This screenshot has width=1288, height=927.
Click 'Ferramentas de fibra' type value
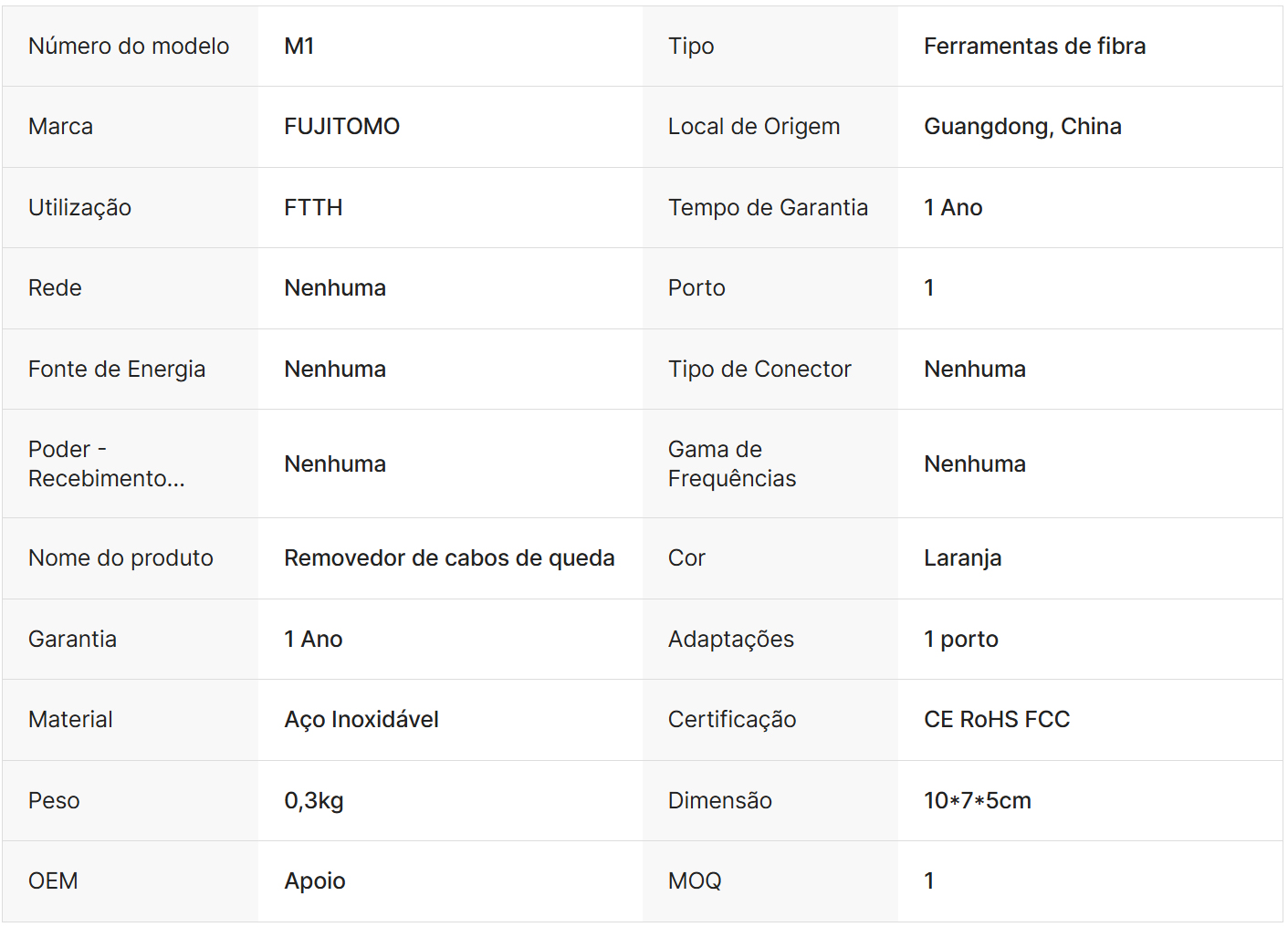pos(1034,47)
